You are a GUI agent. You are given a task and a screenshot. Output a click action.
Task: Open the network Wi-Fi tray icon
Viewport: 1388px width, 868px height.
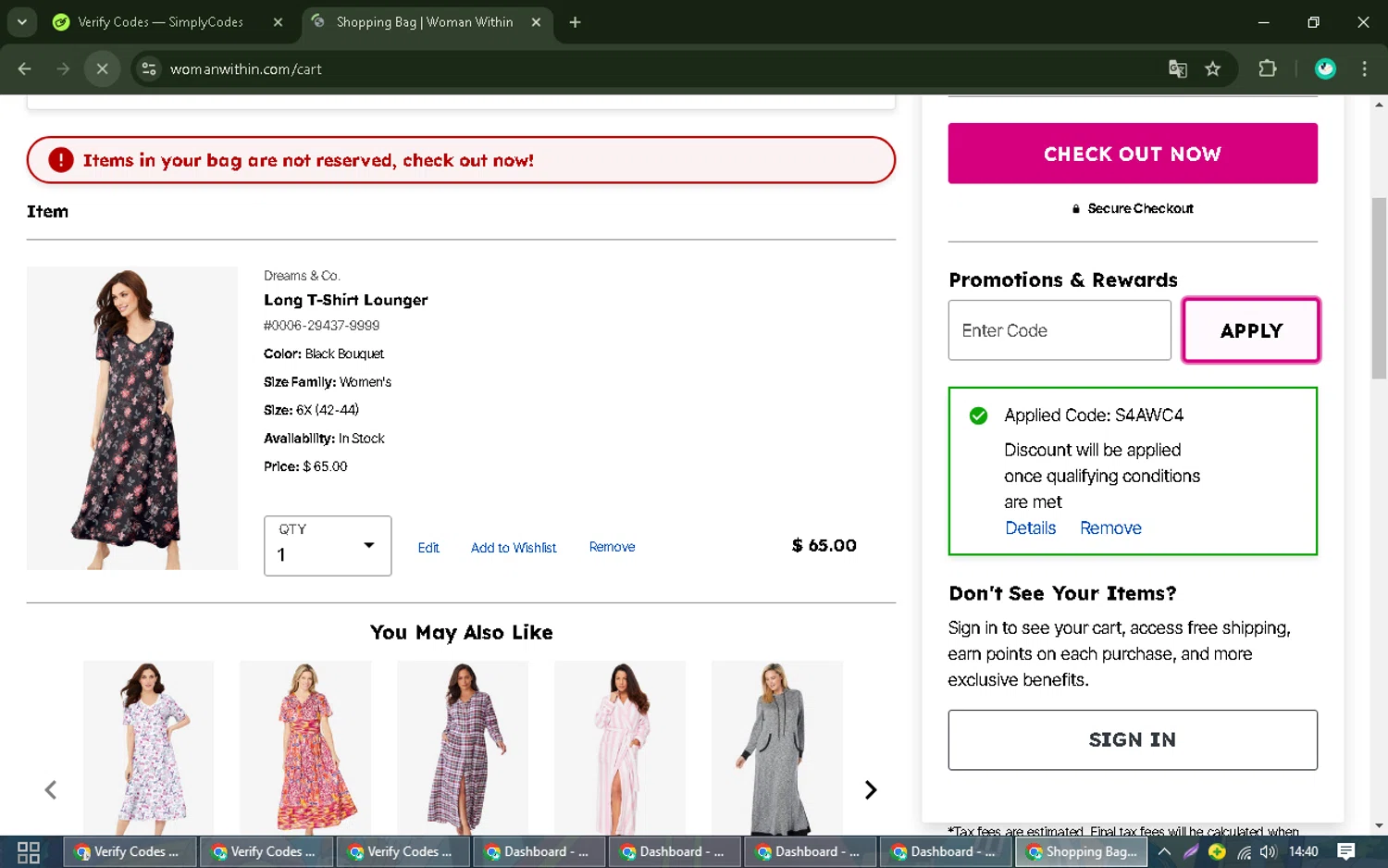pos(1244,852)
